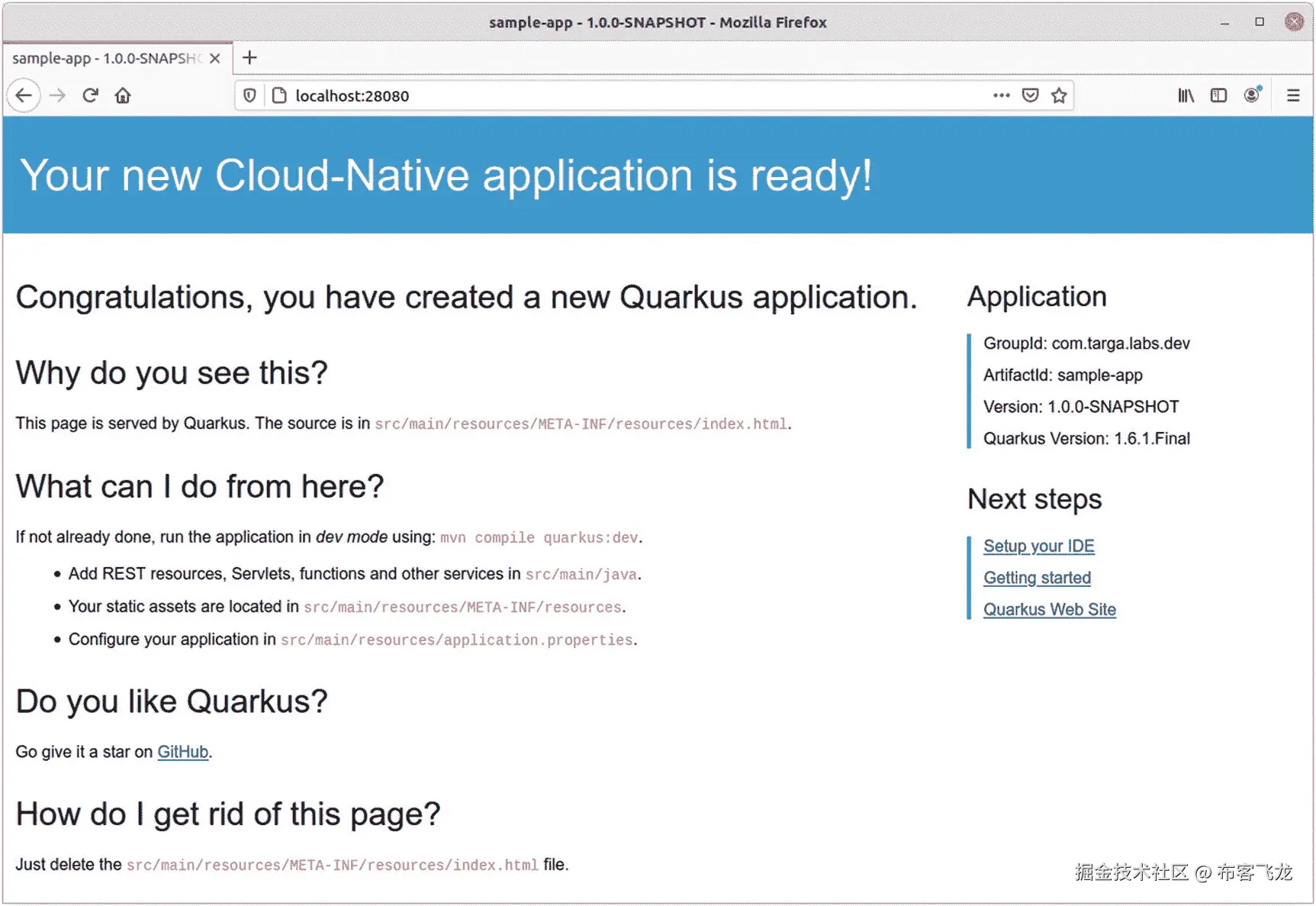Click the 'Application' sidebar heading
Viewport: 1316px width, 906px height.
coord(1037,297)
